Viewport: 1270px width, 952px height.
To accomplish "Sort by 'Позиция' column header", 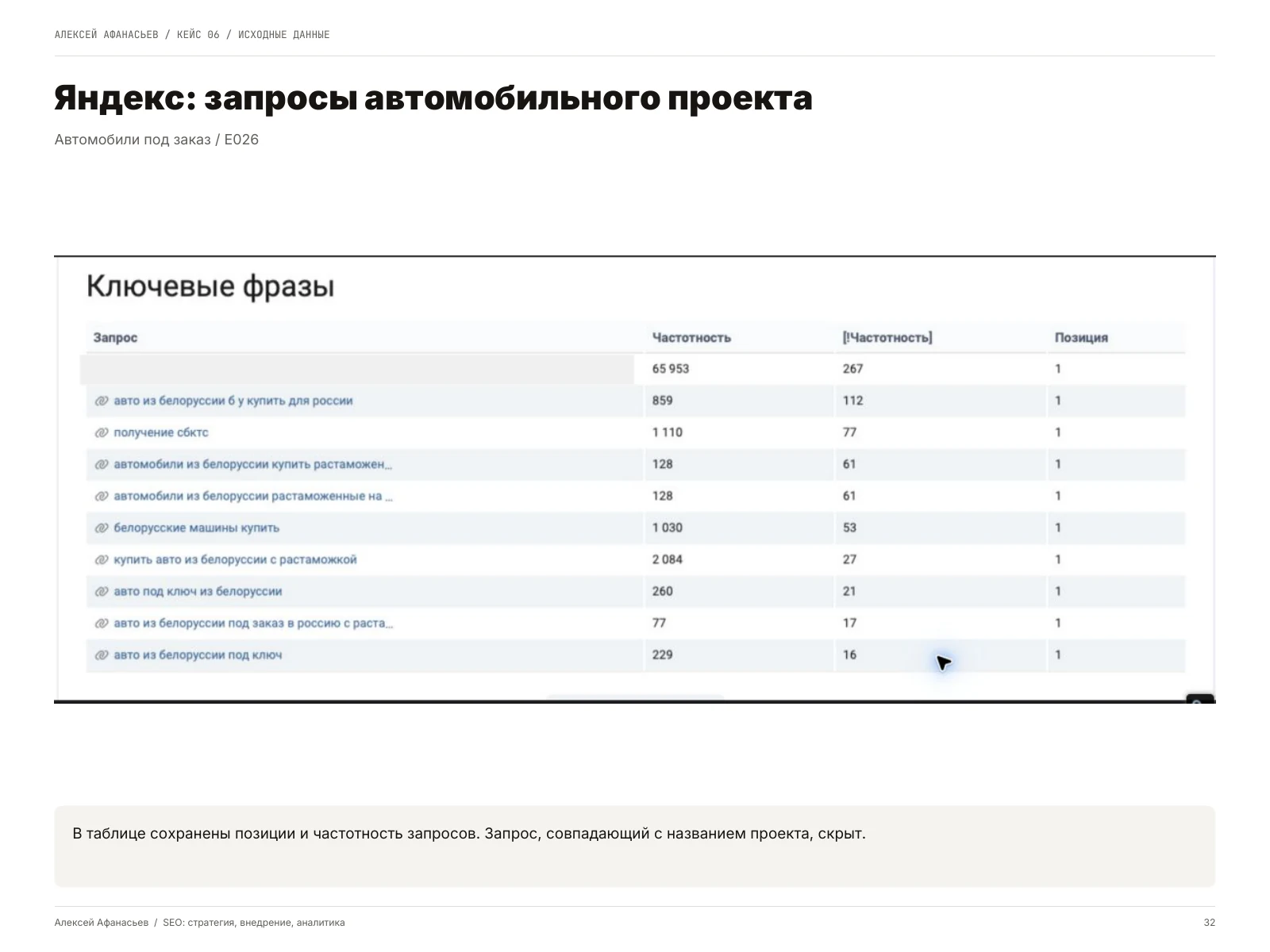I will tap(1081, 337).
